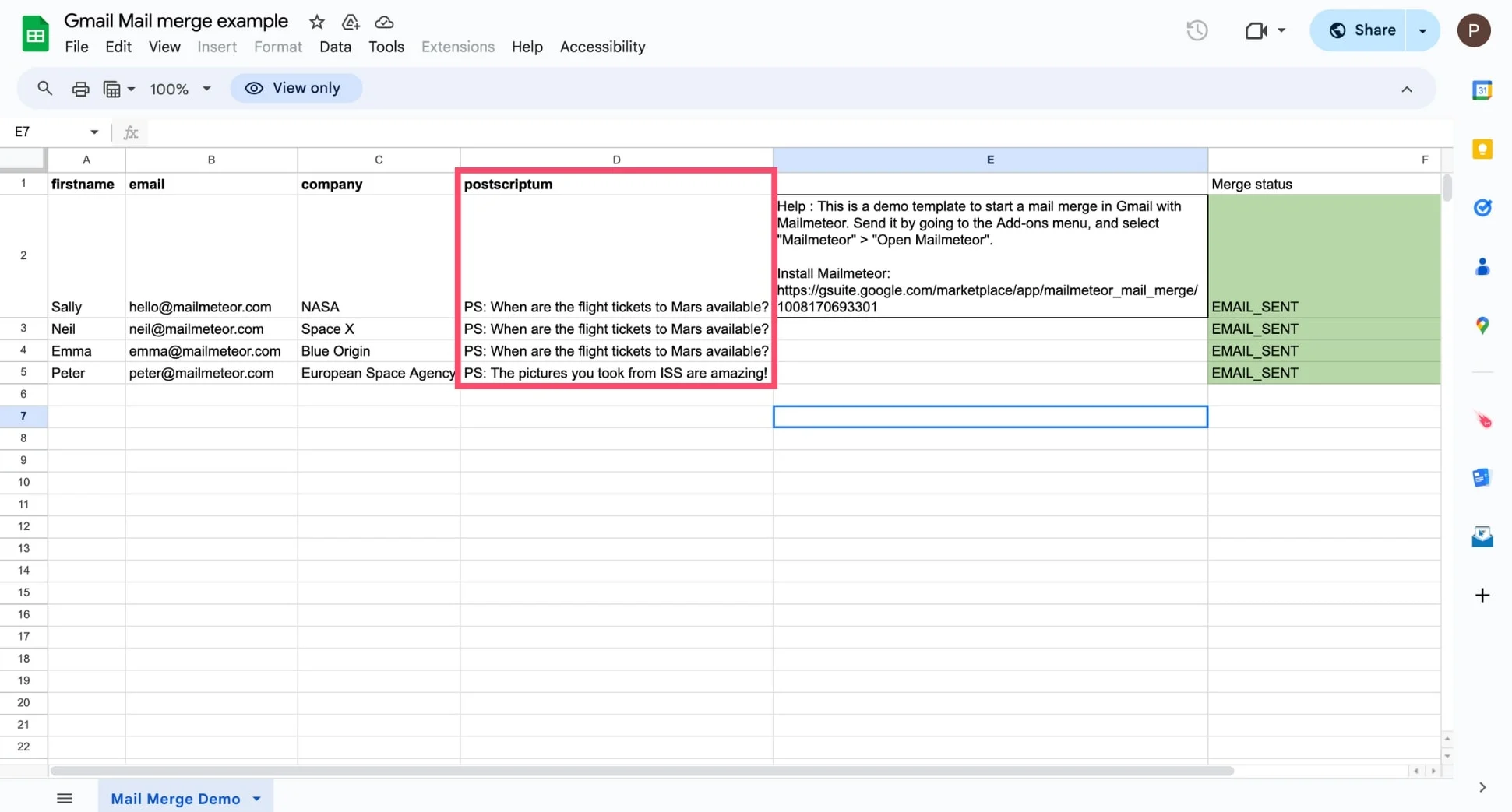Open the Mail Merge Demo sheet tab menu arrow
This screenshot has width=1512, height=812.
pyautogui.click(x=256, y=799)
